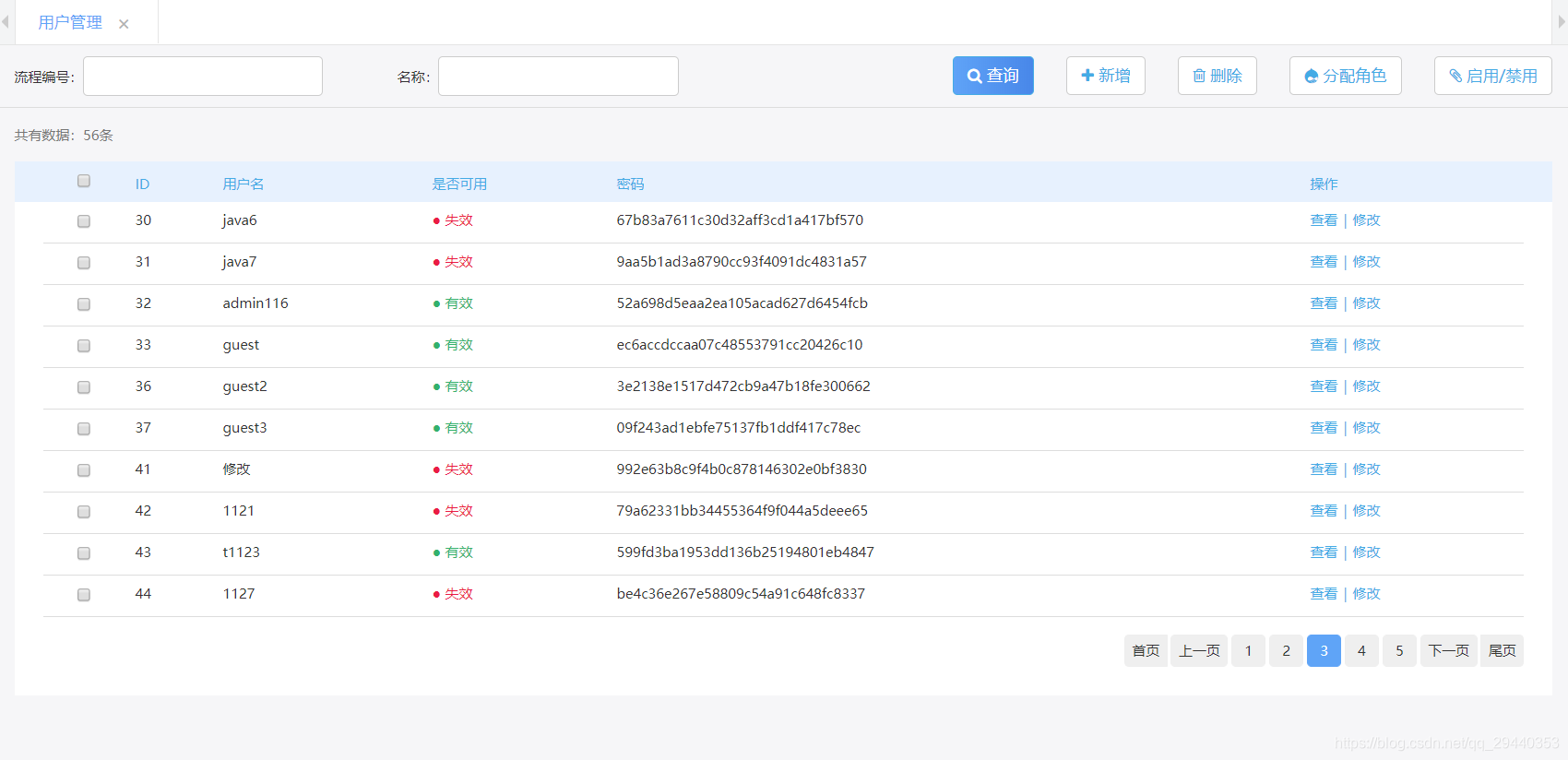This screenshot has width=1568, height=760.
Task: Go to previous page with 上一页
Action: pos(1199,650)
